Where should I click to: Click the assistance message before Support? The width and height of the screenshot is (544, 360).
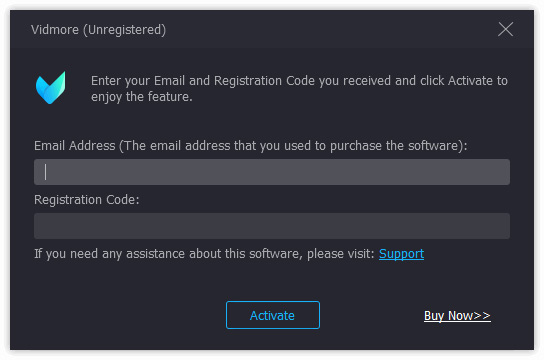204,254
